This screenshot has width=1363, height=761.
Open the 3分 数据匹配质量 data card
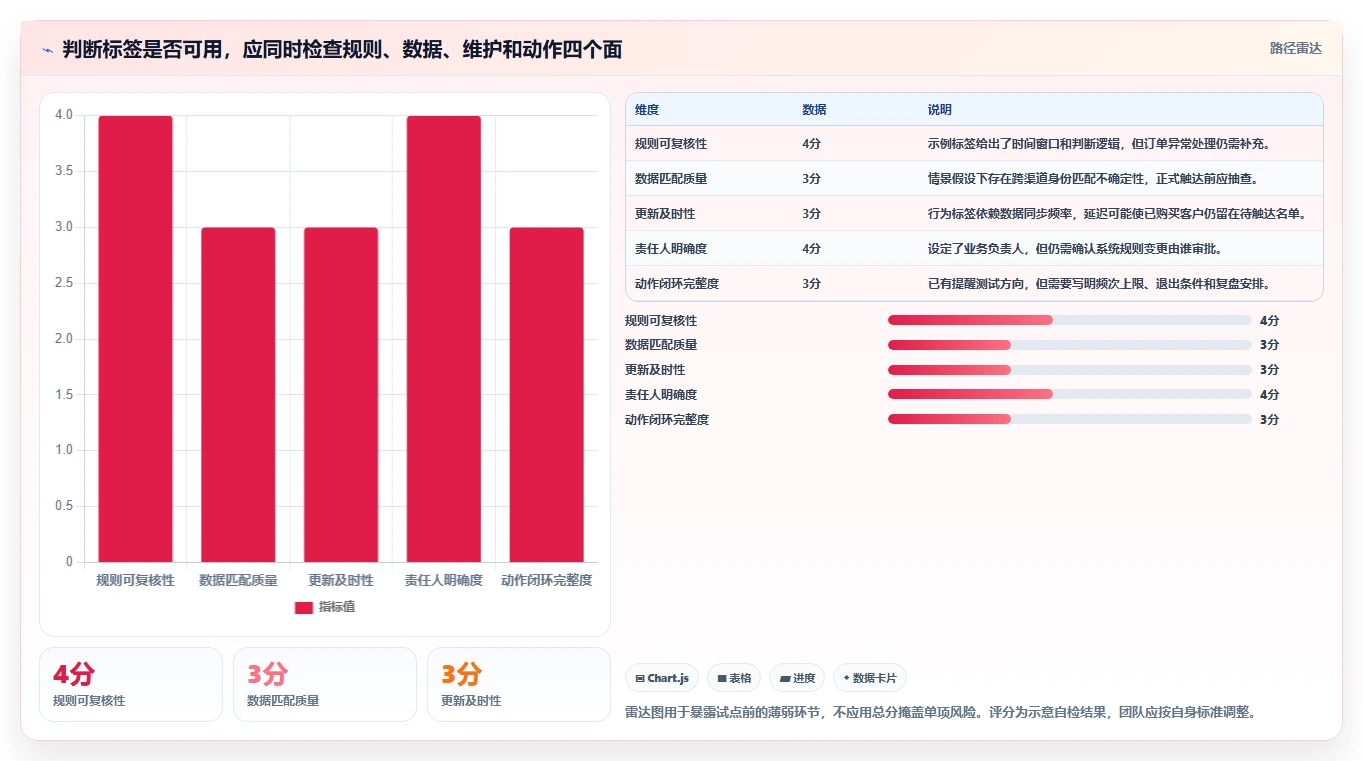click(325, 684)
